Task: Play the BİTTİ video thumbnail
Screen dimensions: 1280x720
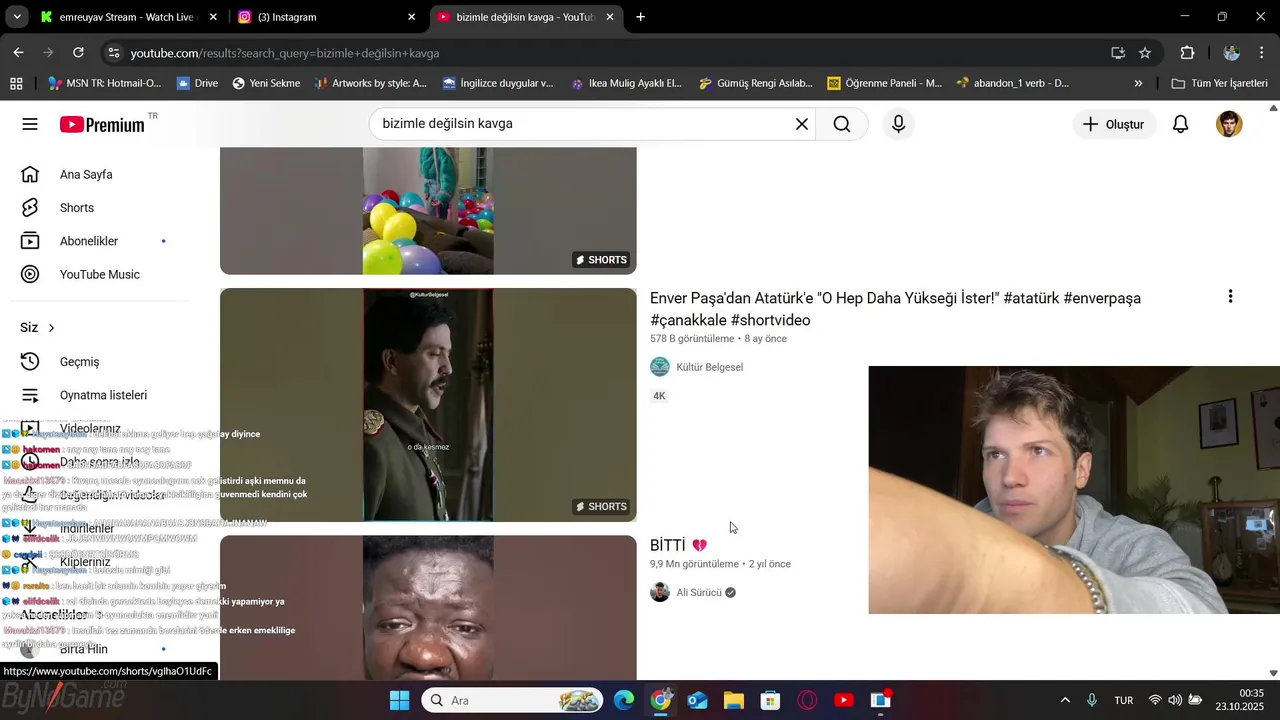Action: click(428, 608)
